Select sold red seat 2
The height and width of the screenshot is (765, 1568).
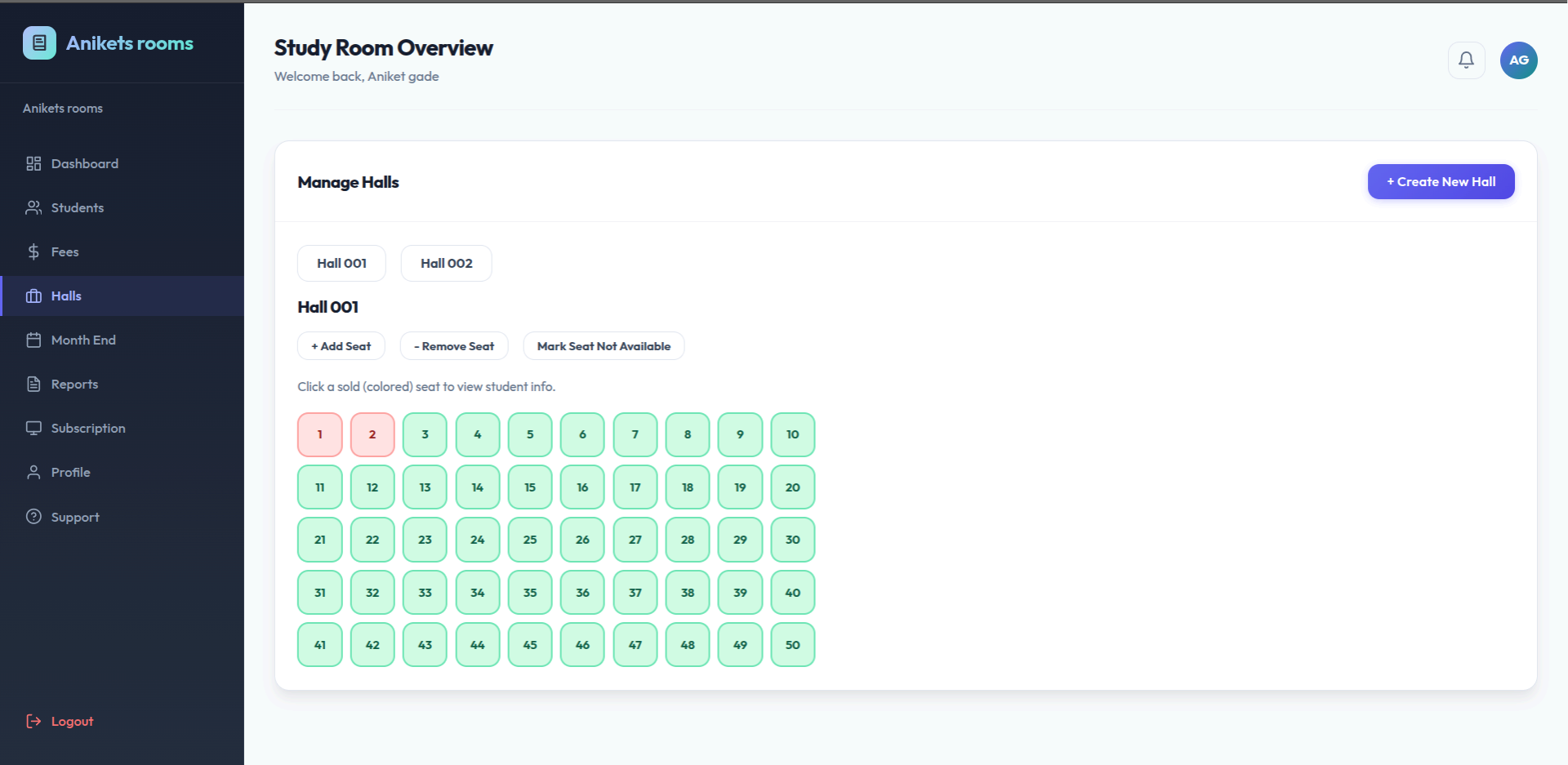(x=372, y=434)
